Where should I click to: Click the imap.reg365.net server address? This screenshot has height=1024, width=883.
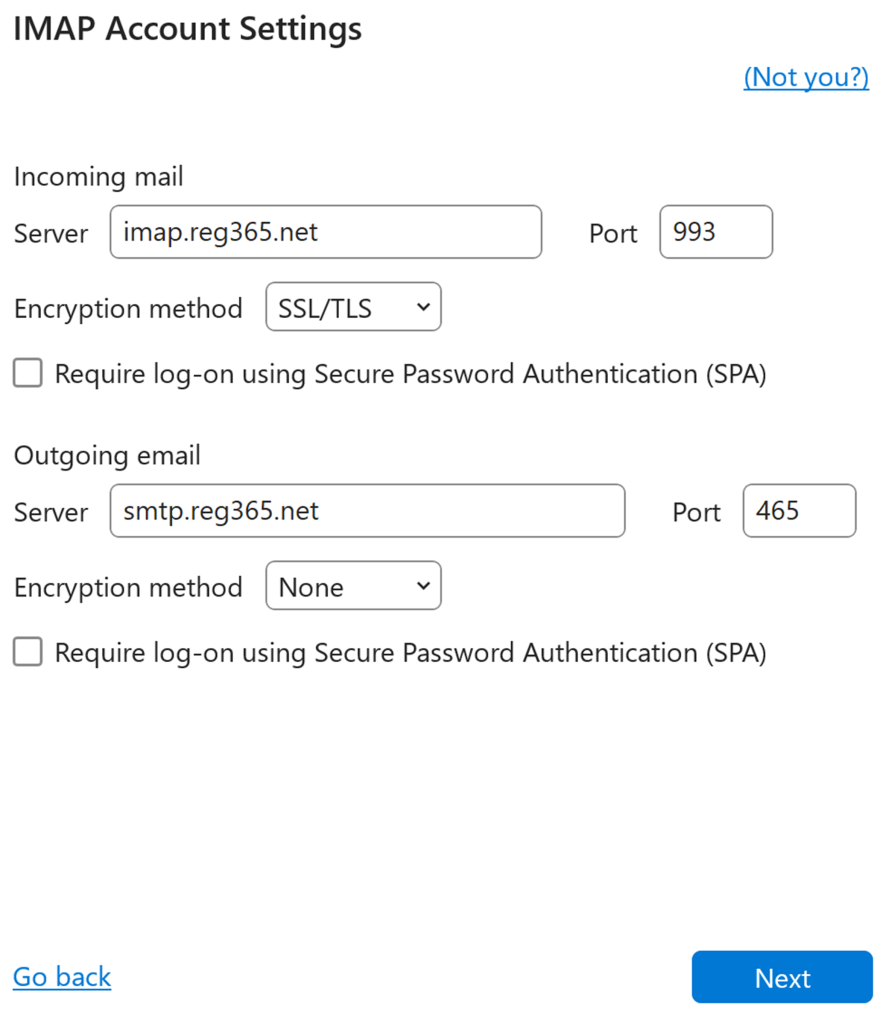click(x=325, y=232)
